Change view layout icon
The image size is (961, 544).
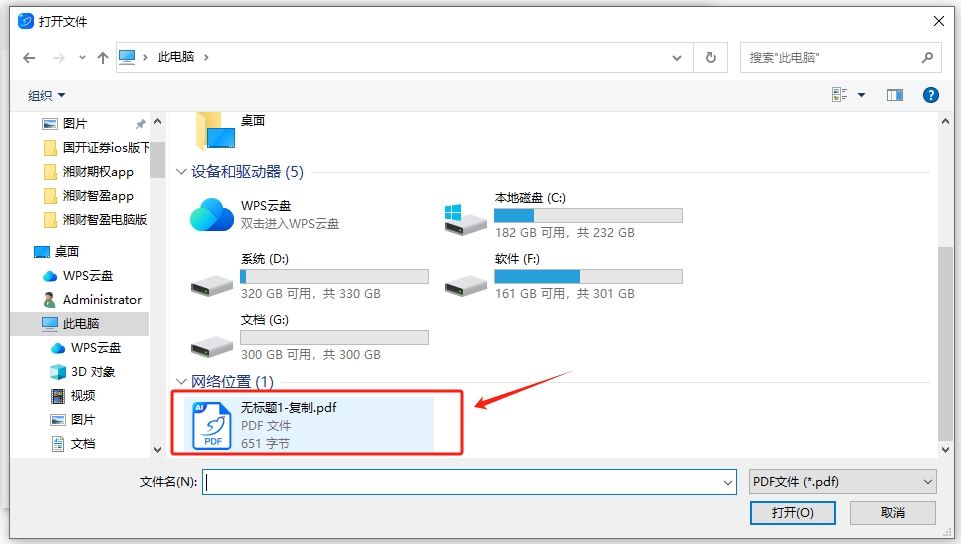839,94
